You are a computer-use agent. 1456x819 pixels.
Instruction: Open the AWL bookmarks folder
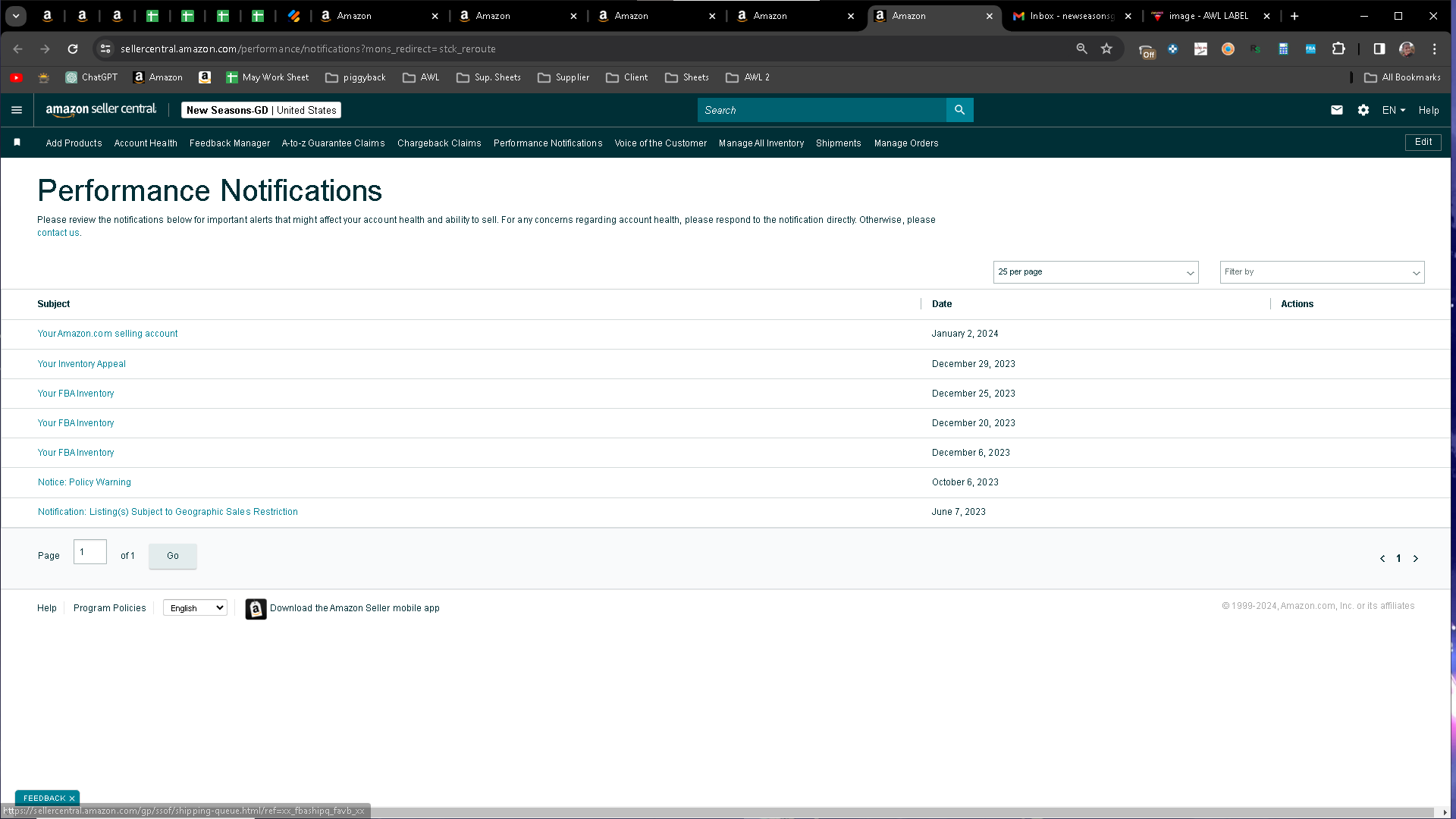click(421, 77)
